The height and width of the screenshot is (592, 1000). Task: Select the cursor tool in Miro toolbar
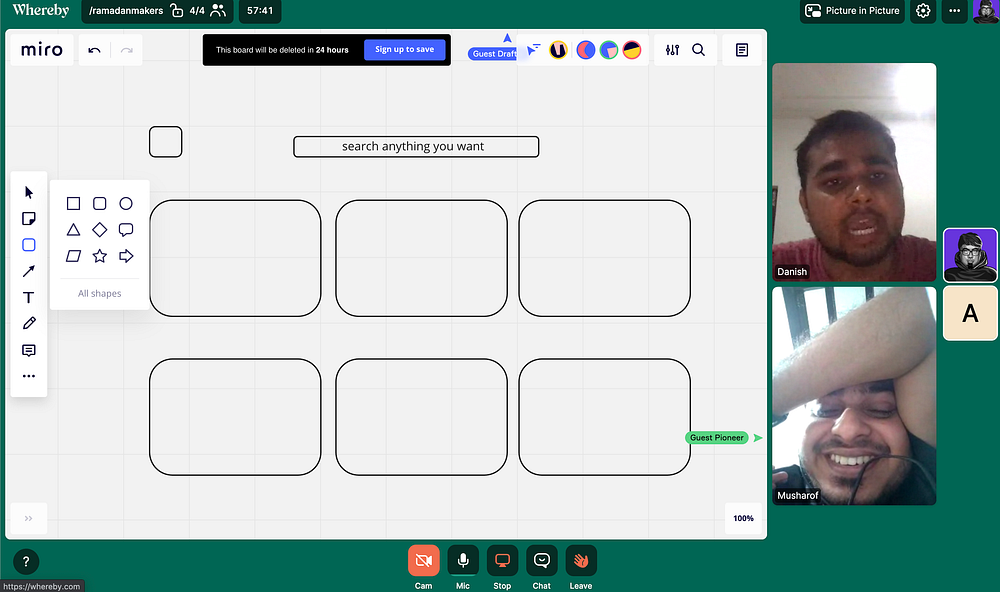point(29,192)
